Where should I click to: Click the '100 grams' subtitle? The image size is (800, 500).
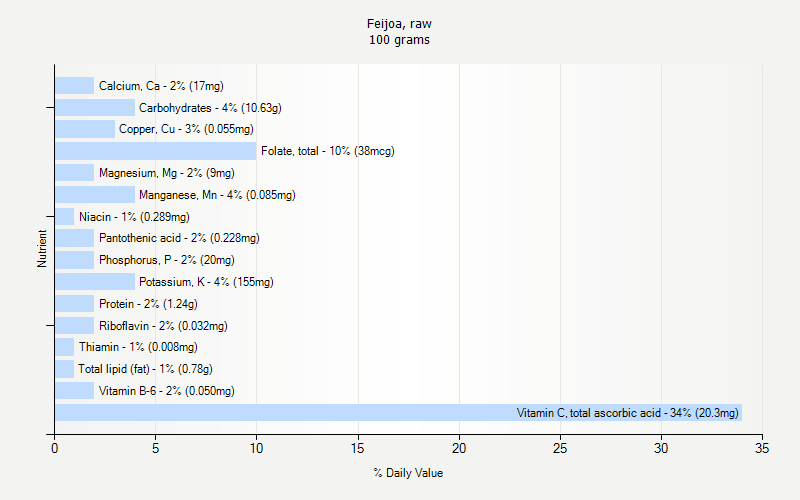399,40
